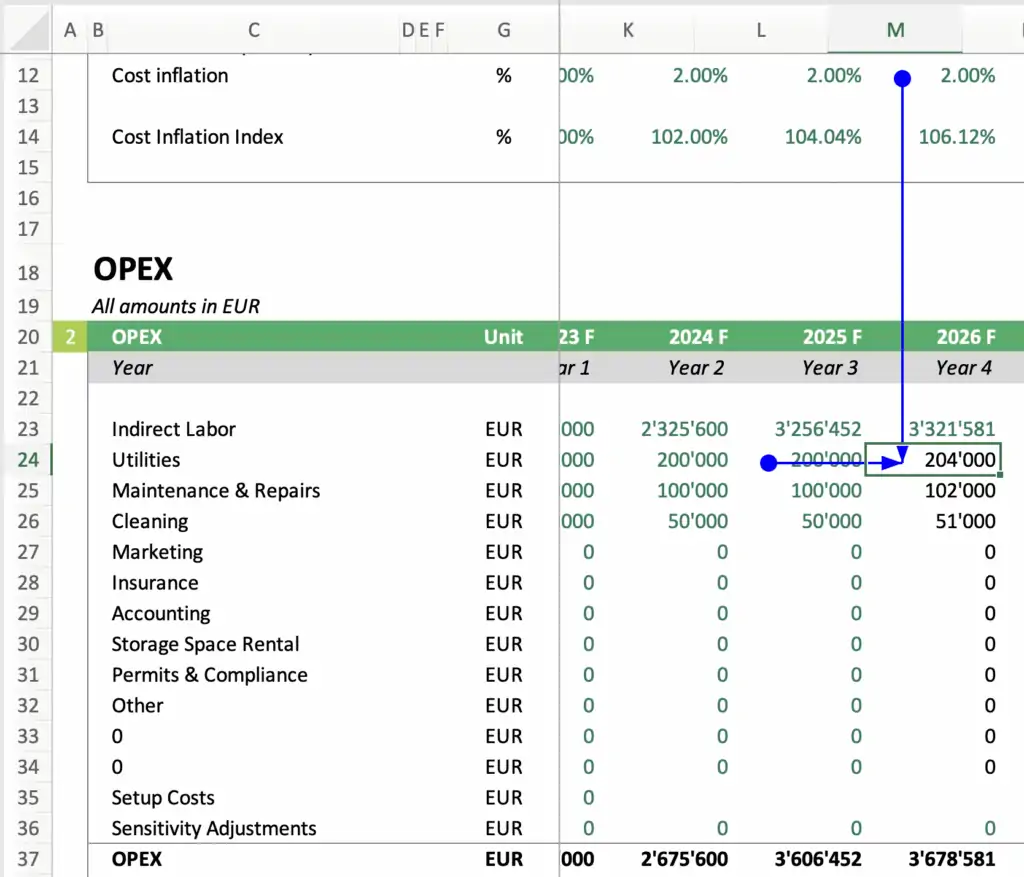Screen dimensions: 1024x877
Task: Click the Setup Costs label
Action: click(x=163, y=798)
